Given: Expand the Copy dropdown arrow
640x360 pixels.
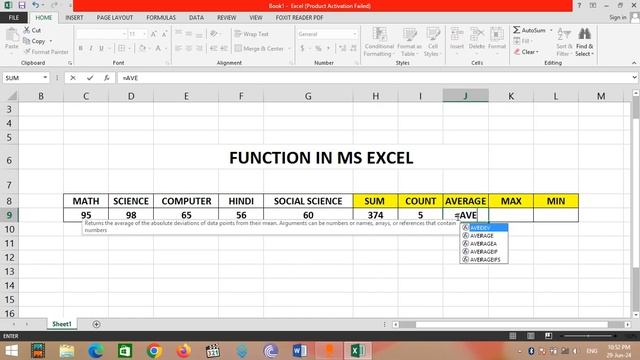Looking at the screenshot, I should 51,41.
